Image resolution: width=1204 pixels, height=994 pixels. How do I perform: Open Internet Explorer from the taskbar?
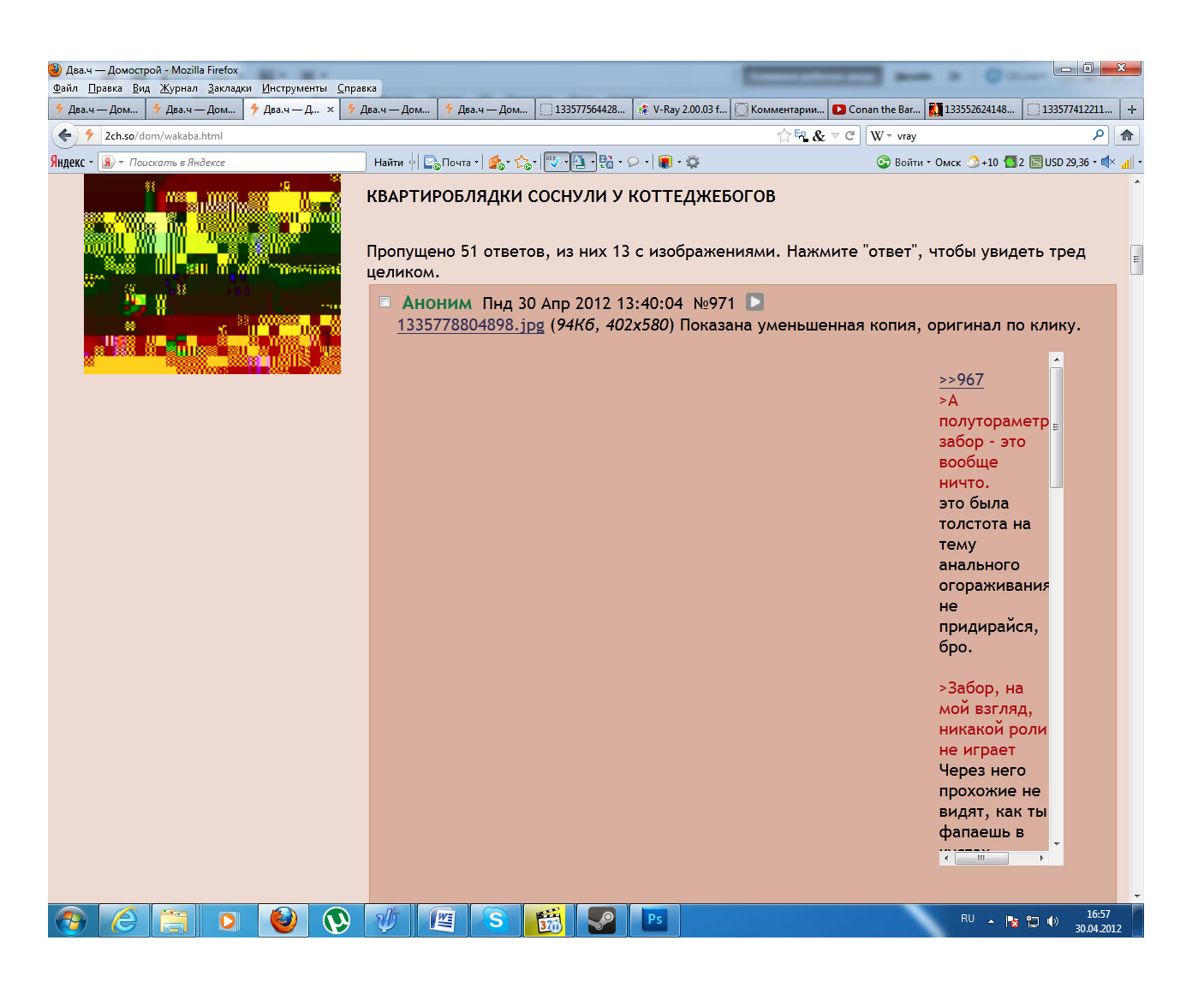click(x=124, y=920)
